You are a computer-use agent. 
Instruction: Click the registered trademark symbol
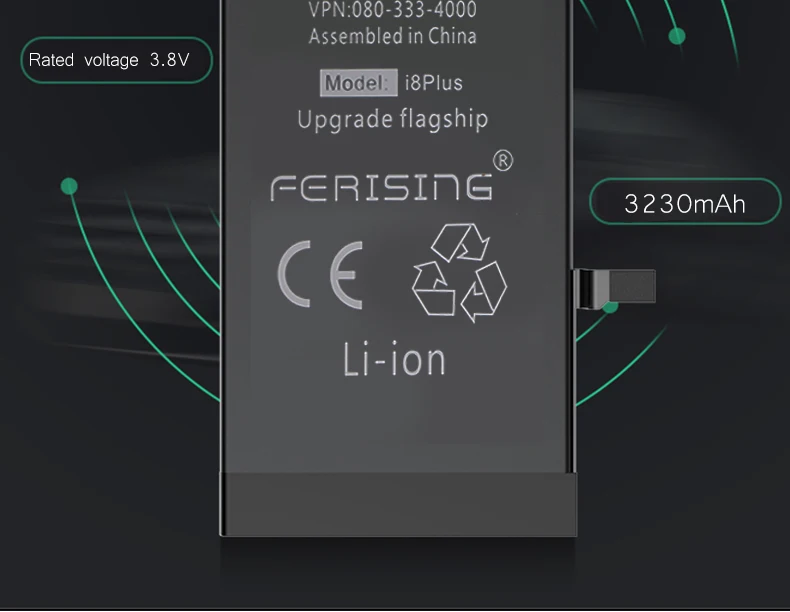coord(502,161)
